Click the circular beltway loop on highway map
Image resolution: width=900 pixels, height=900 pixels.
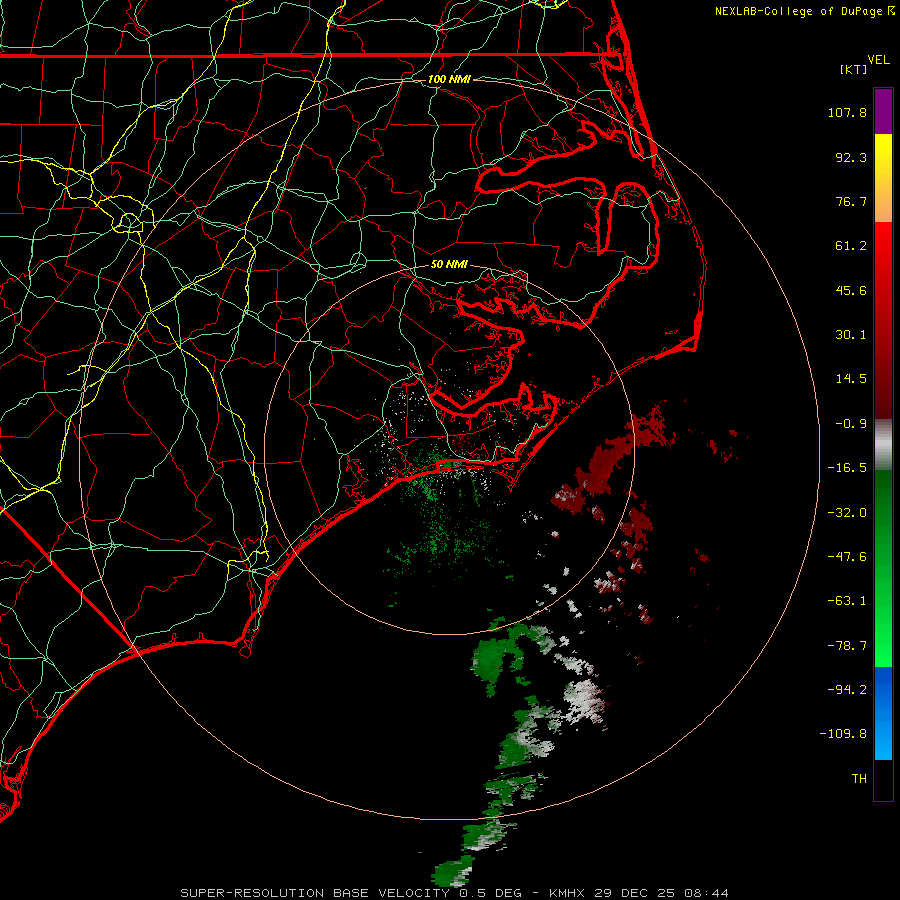(x=129, y=222)
